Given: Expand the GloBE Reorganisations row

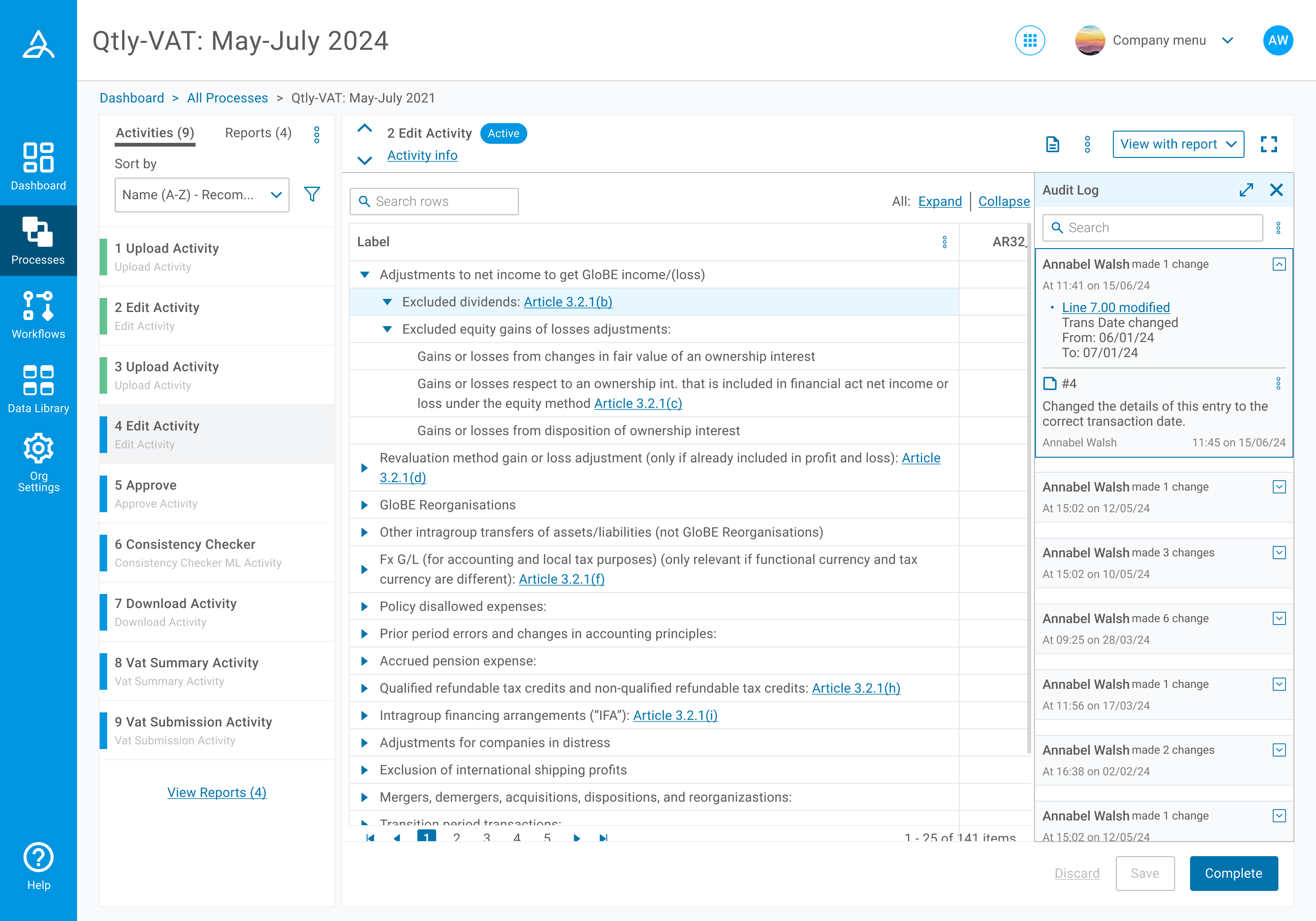Looking at the screenshot, I should tap(365, 505).
